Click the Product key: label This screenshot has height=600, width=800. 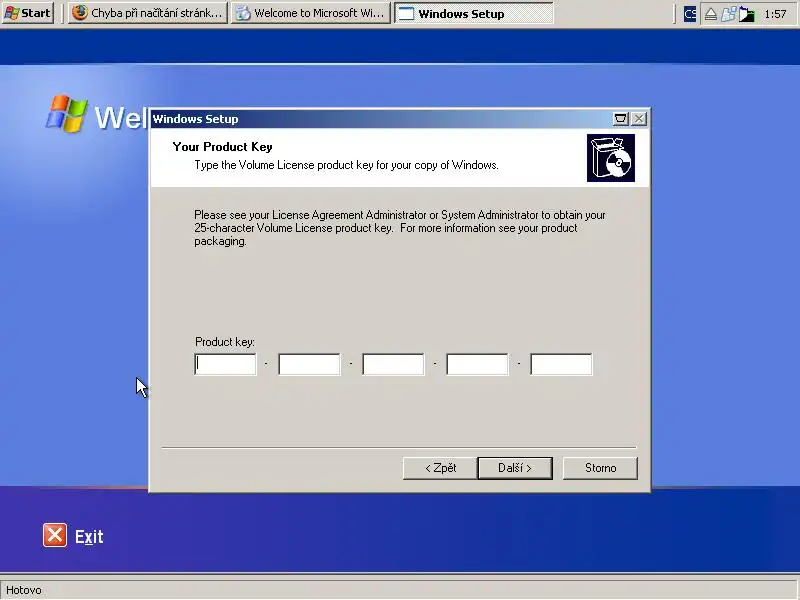tap(225, 342)
